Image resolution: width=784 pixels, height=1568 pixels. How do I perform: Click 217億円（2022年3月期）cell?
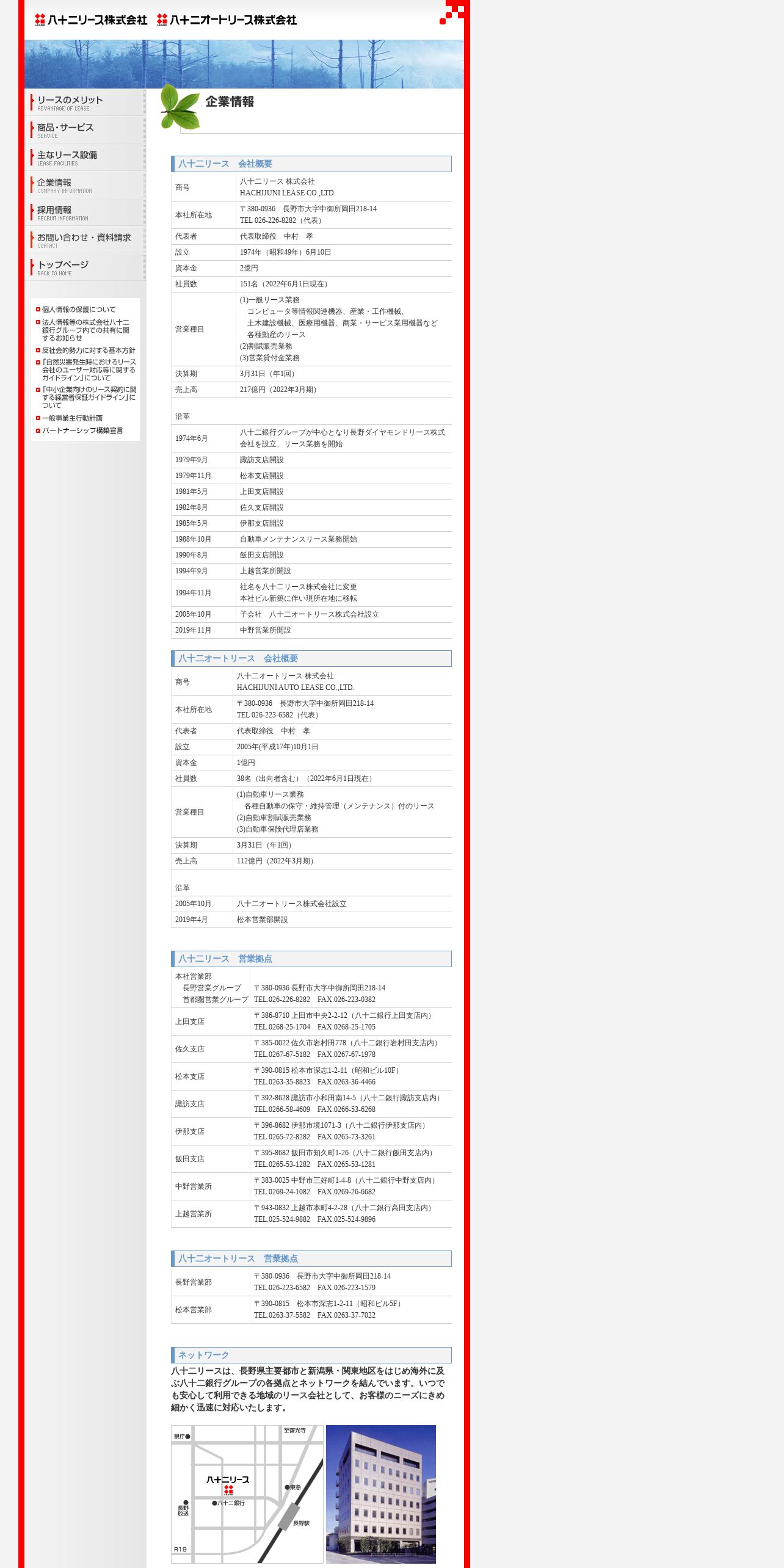344,390
